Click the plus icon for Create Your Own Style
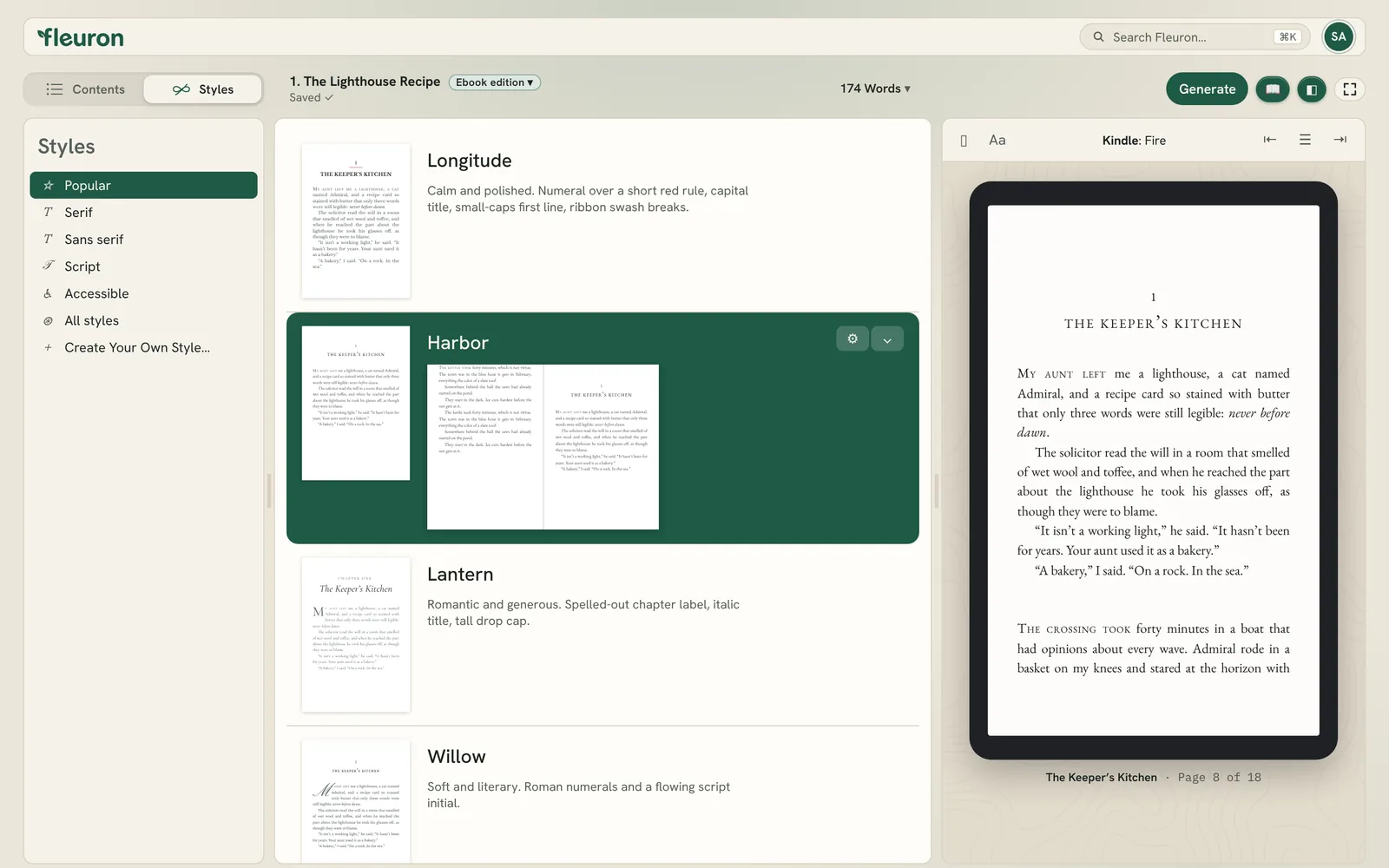The height and width of the screenshot is (868, 1389). (48, 347)
